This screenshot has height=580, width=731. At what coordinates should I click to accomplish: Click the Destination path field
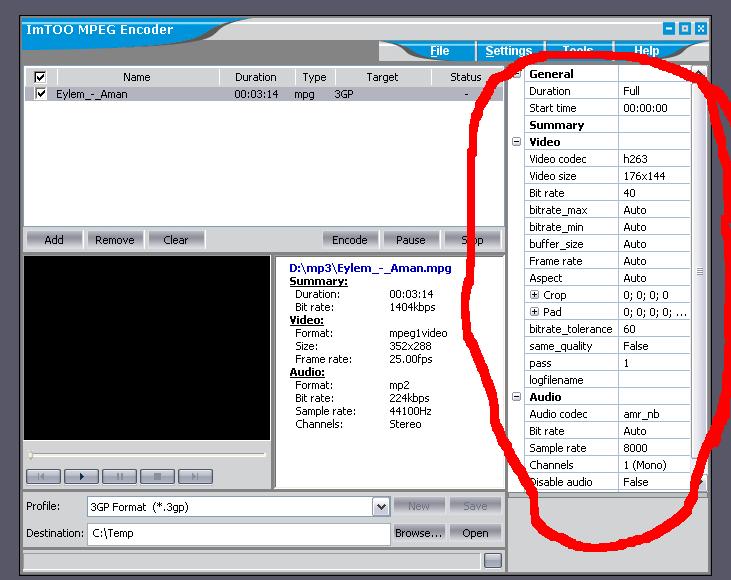click(x=239, y=534)
